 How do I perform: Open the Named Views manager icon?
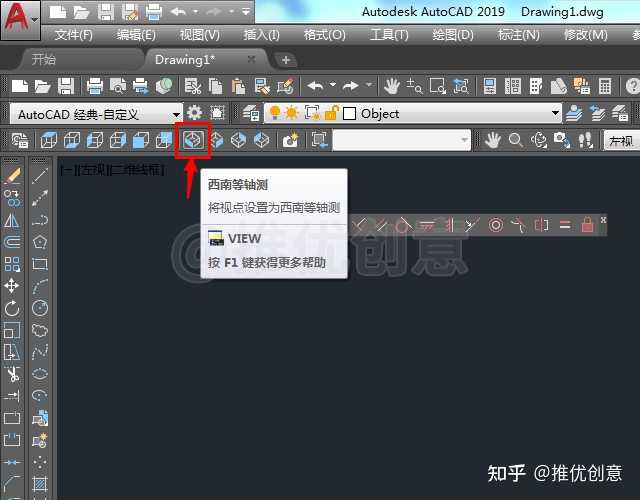click(x=19, y=140)
